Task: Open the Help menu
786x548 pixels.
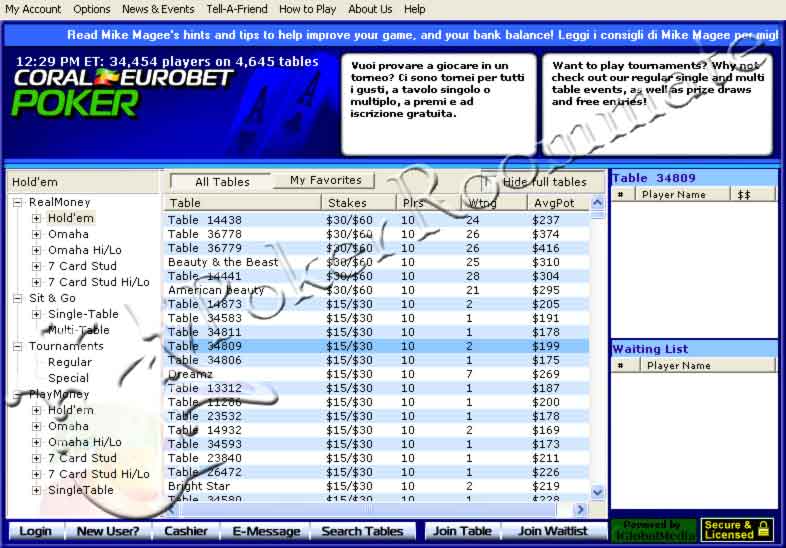Action: [415, 9]
